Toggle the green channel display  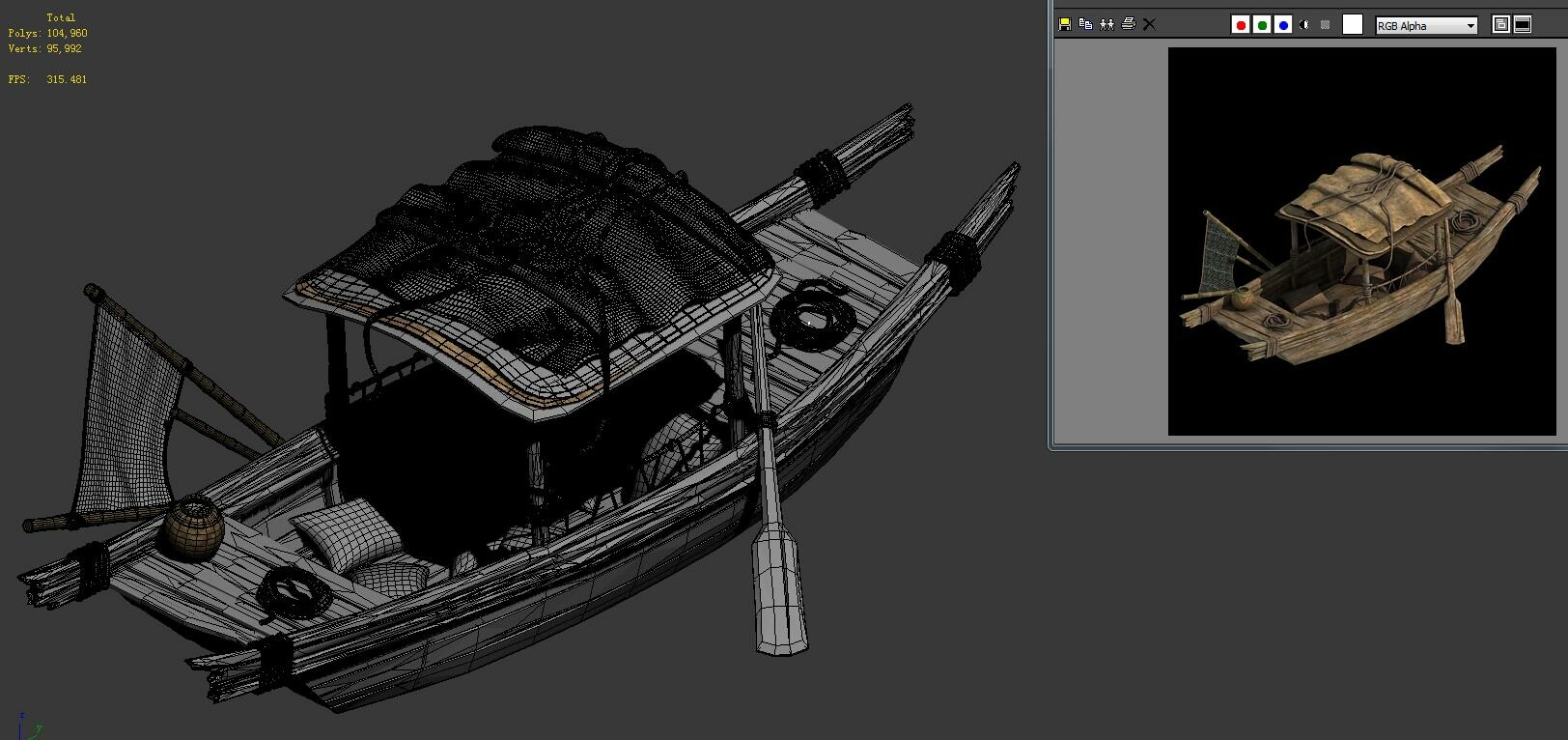coord(1262,25)
